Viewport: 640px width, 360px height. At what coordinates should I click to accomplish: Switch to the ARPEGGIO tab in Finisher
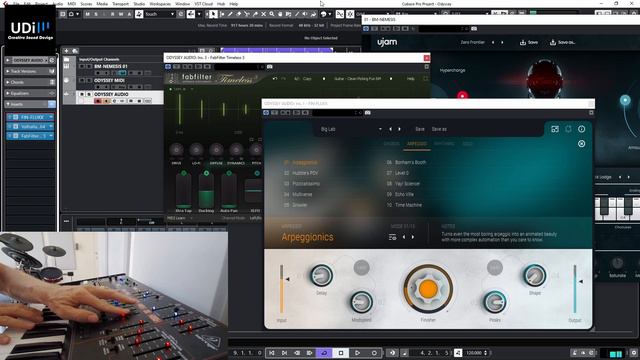(416, 144)
